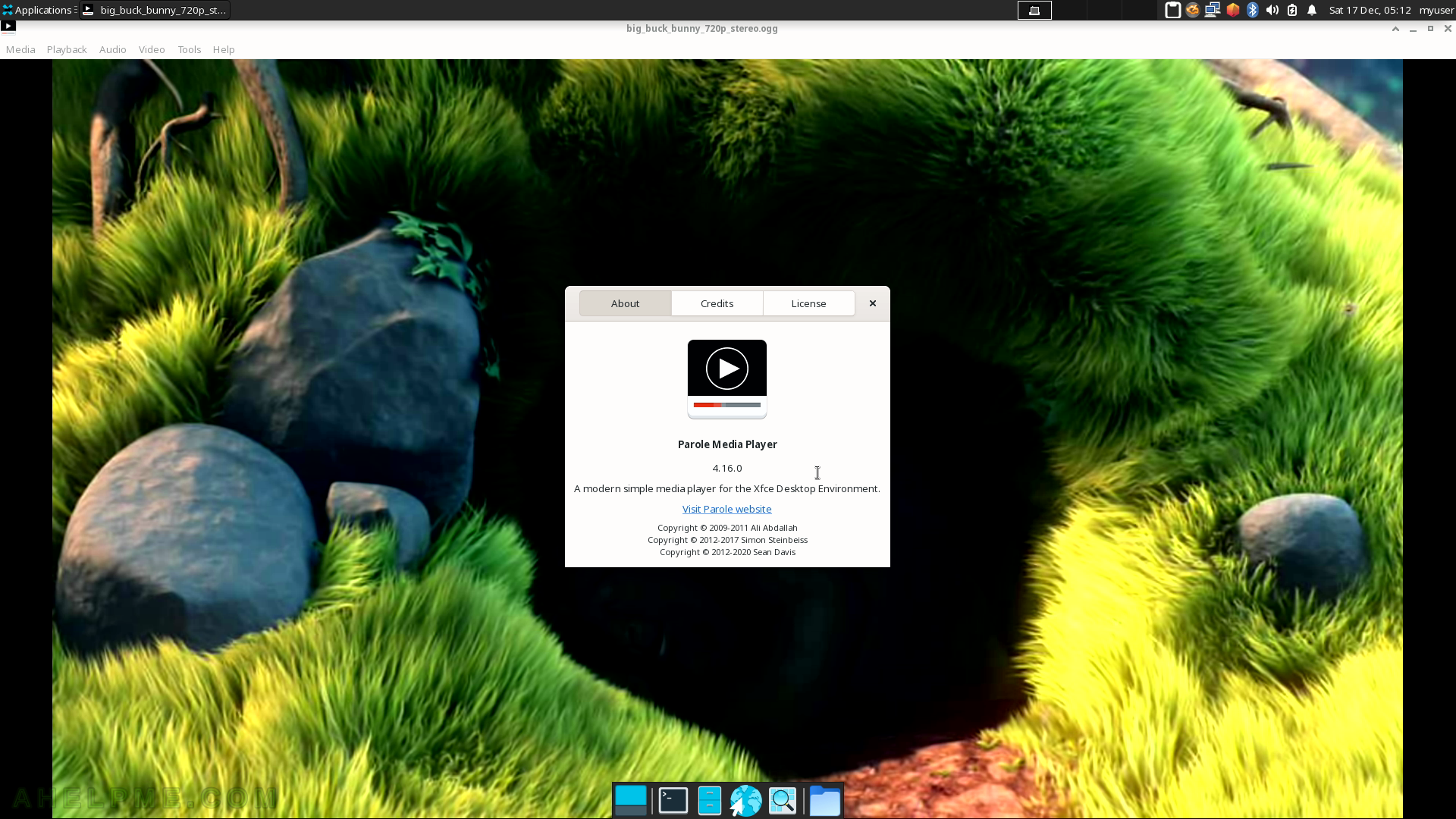The height and width of the screenshot is (819, 1456).
Task: Click the orange hexagon tray icon
Action: click(1233, 10)
